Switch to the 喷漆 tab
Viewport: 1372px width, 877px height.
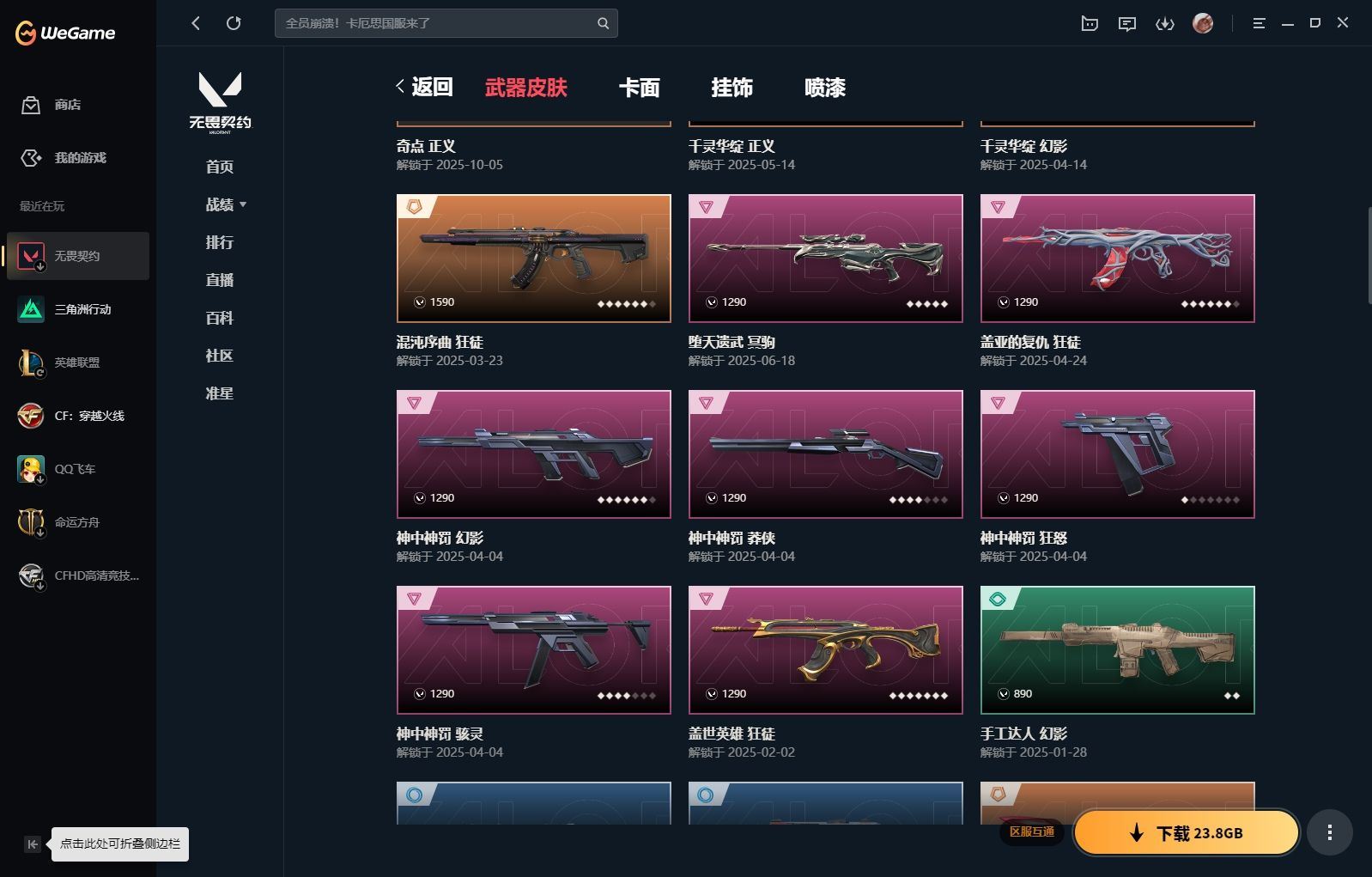pyautogui.click(x=825, y=88)
